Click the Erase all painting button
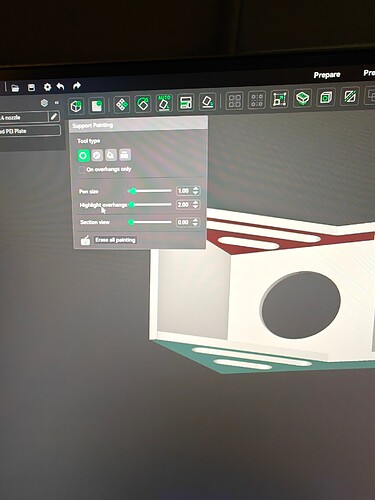The image size is (375, 500). point(115,240)
